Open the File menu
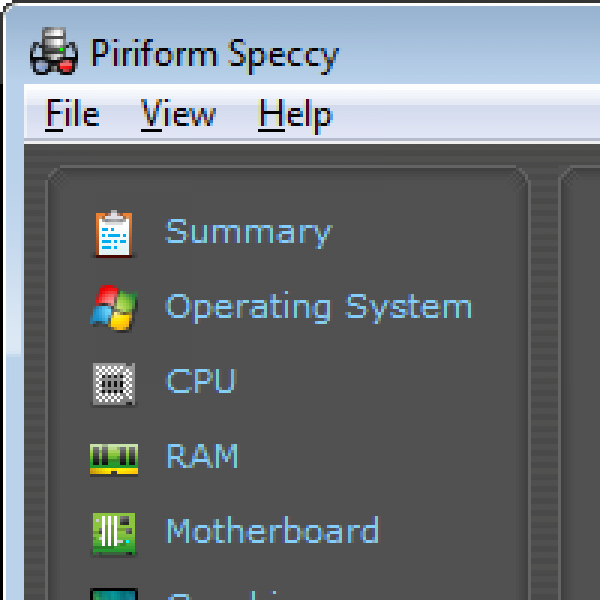Image resolution: width=600 pixels, height=600 pixels. click(73, 115)
